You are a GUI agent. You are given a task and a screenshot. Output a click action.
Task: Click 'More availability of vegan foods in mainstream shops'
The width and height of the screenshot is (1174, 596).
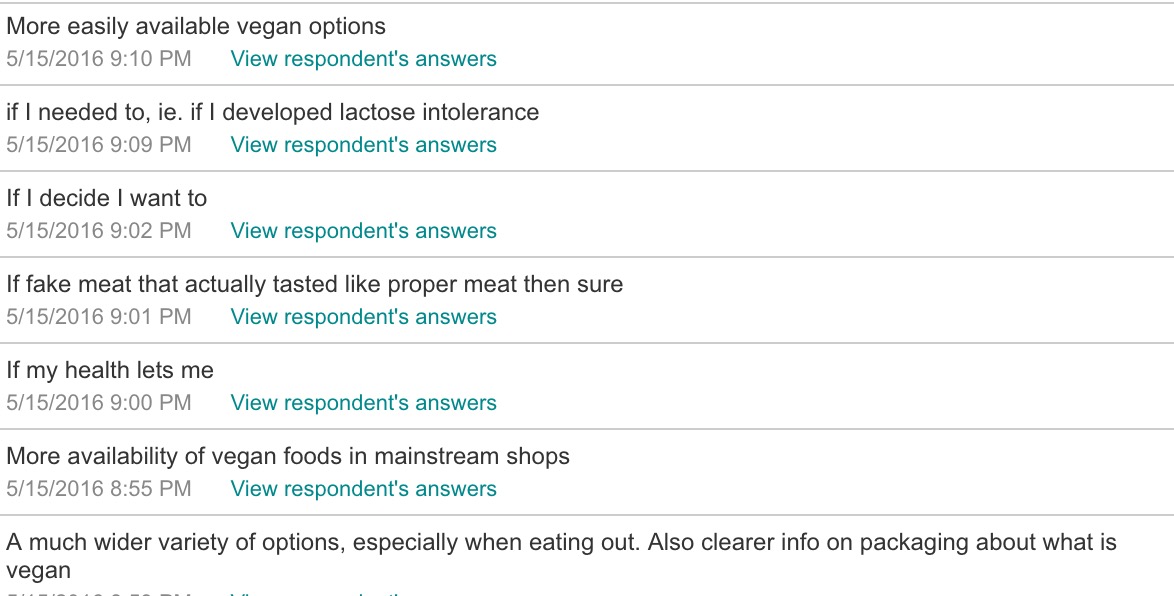(288, 457)
